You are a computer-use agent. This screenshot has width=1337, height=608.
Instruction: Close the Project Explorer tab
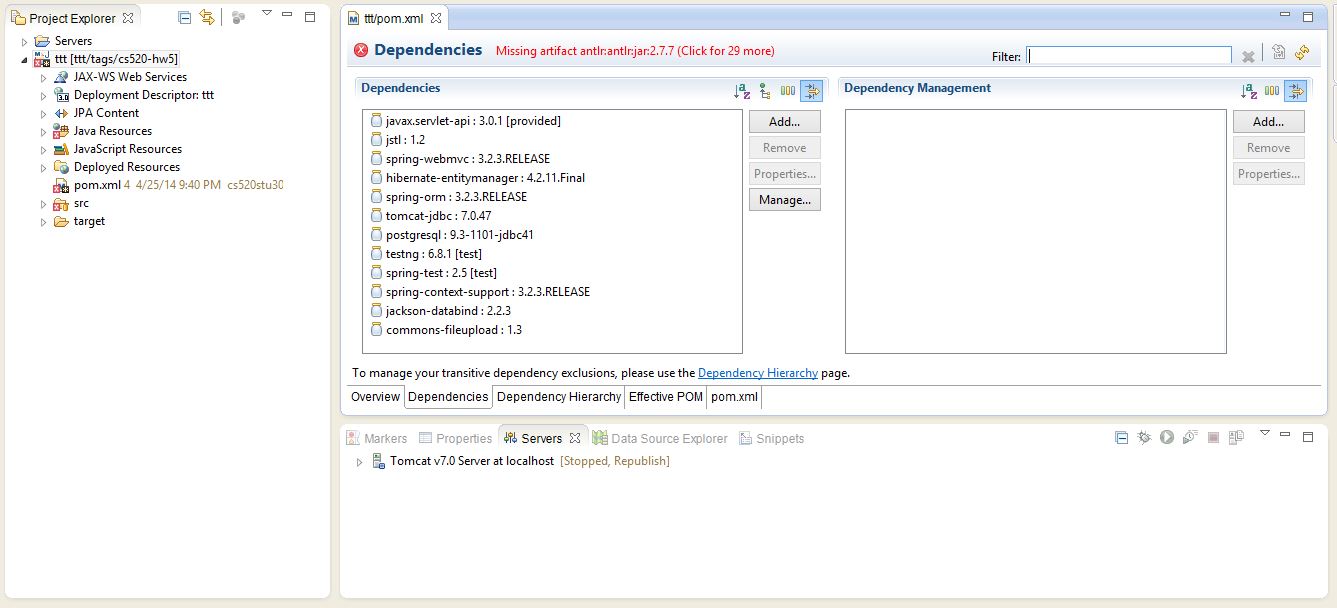point(128,18)
